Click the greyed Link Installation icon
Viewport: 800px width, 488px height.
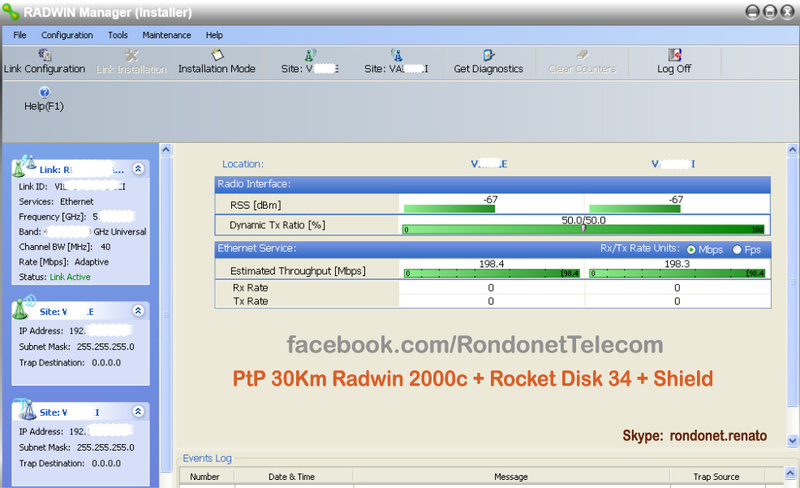point(132,54)
